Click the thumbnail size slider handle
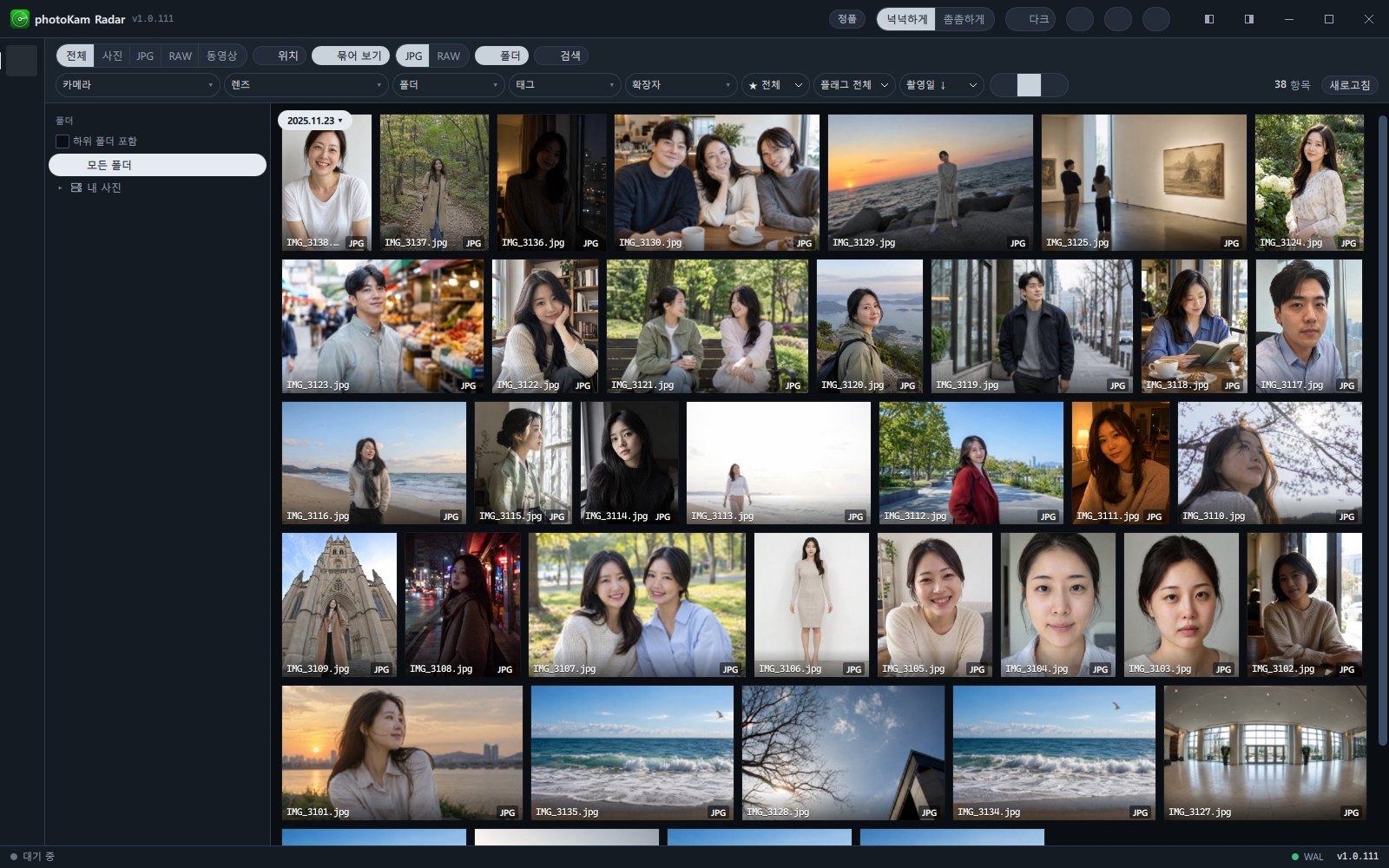This screenshot has height=868, width=1389. (x=1029, y=85)
